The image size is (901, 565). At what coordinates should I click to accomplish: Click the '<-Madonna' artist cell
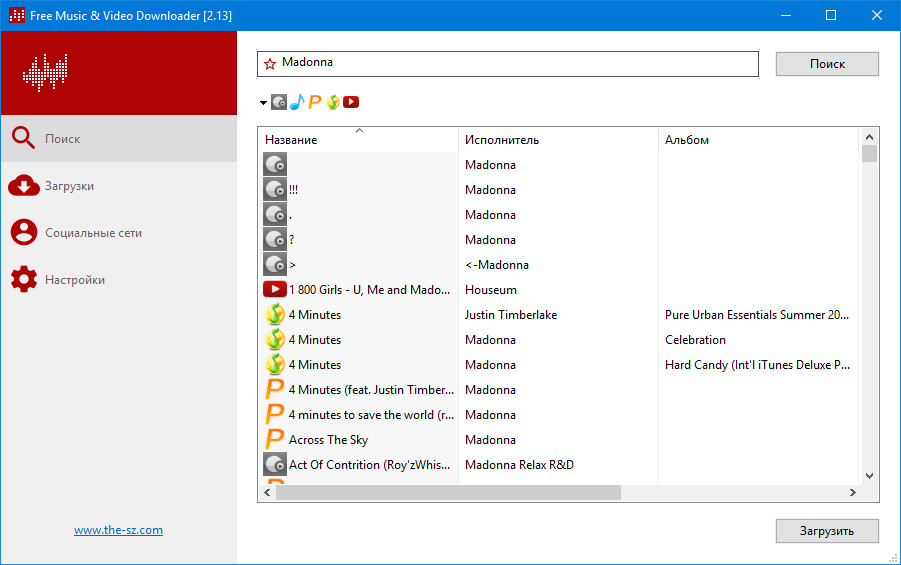coord(496,265)
